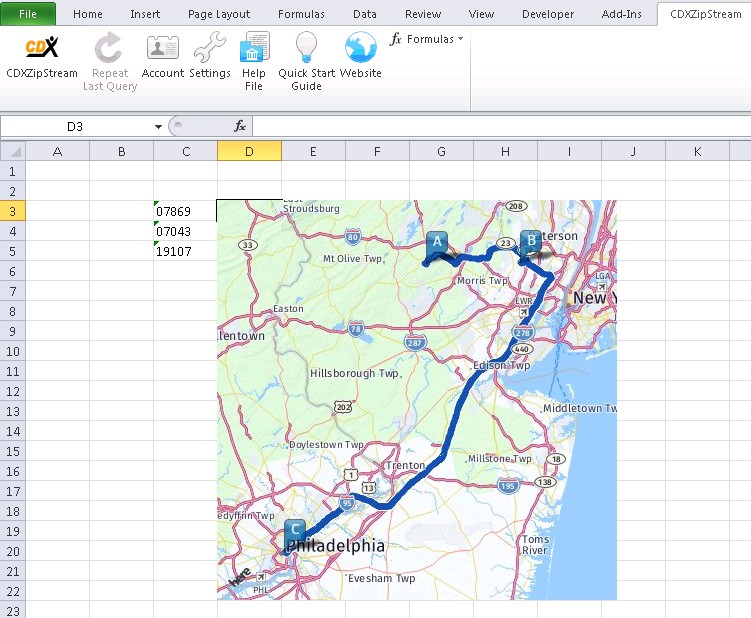Open the Developer tab
The image size is (751, 618).
tap(548, 14)
